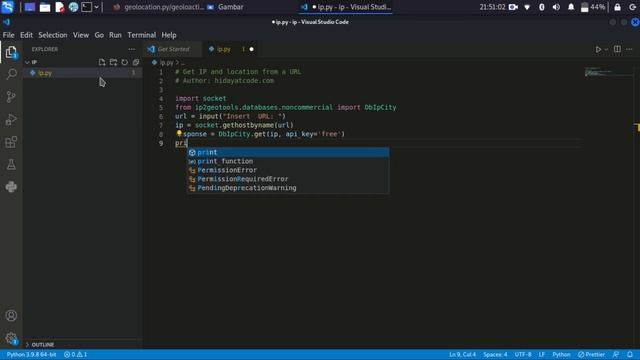This screenshot has width=640, height=360.
Task: Click ip.py in the breadcrumb path
Action: 167,63
